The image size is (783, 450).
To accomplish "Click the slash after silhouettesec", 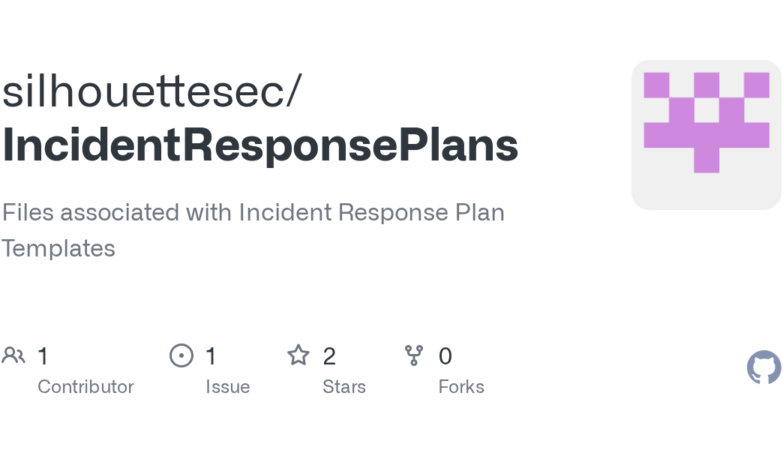I will 292,93.
